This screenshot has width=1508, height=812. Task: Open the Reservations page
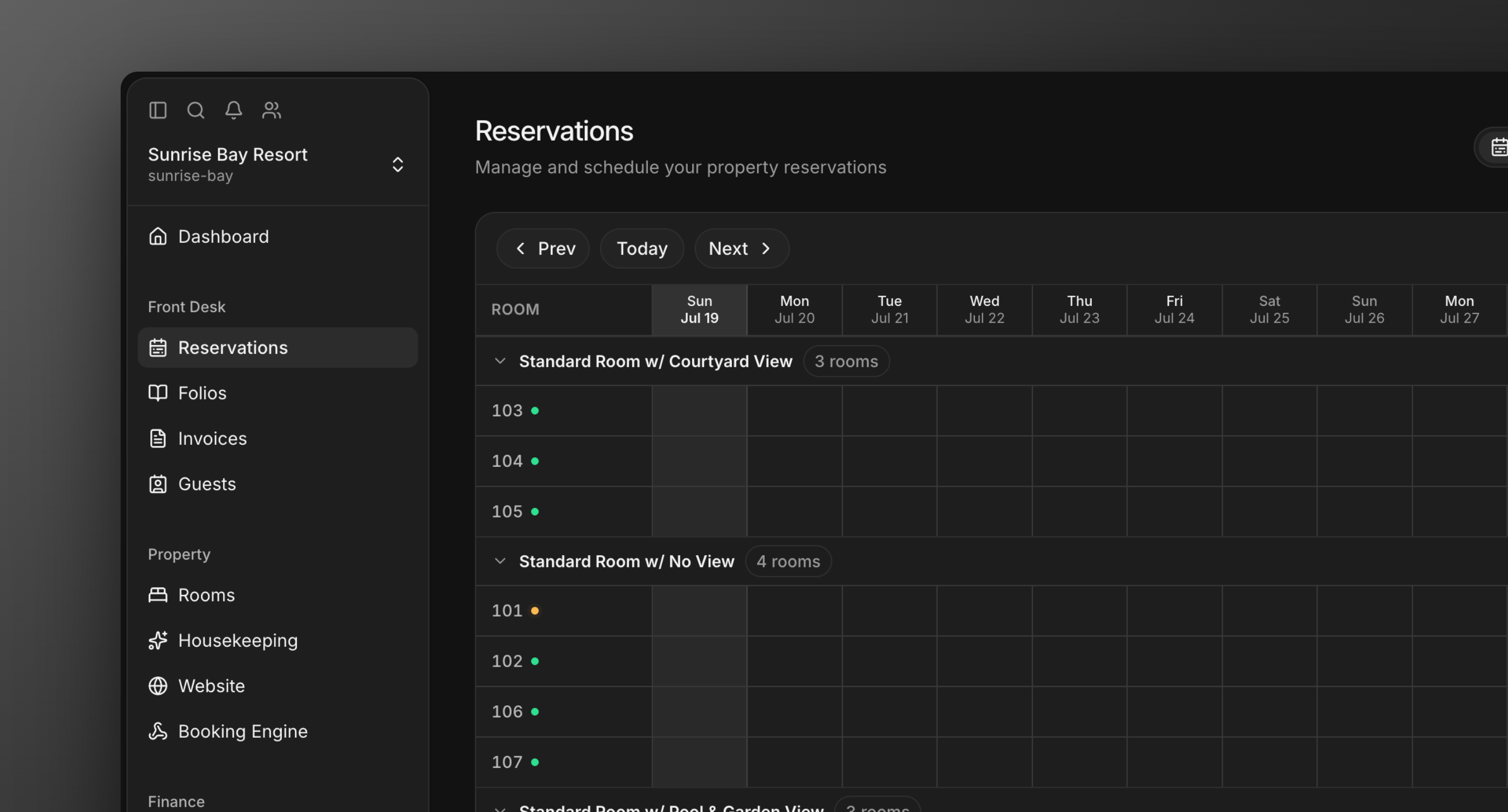pyautogui.click(x=277, y=348)
